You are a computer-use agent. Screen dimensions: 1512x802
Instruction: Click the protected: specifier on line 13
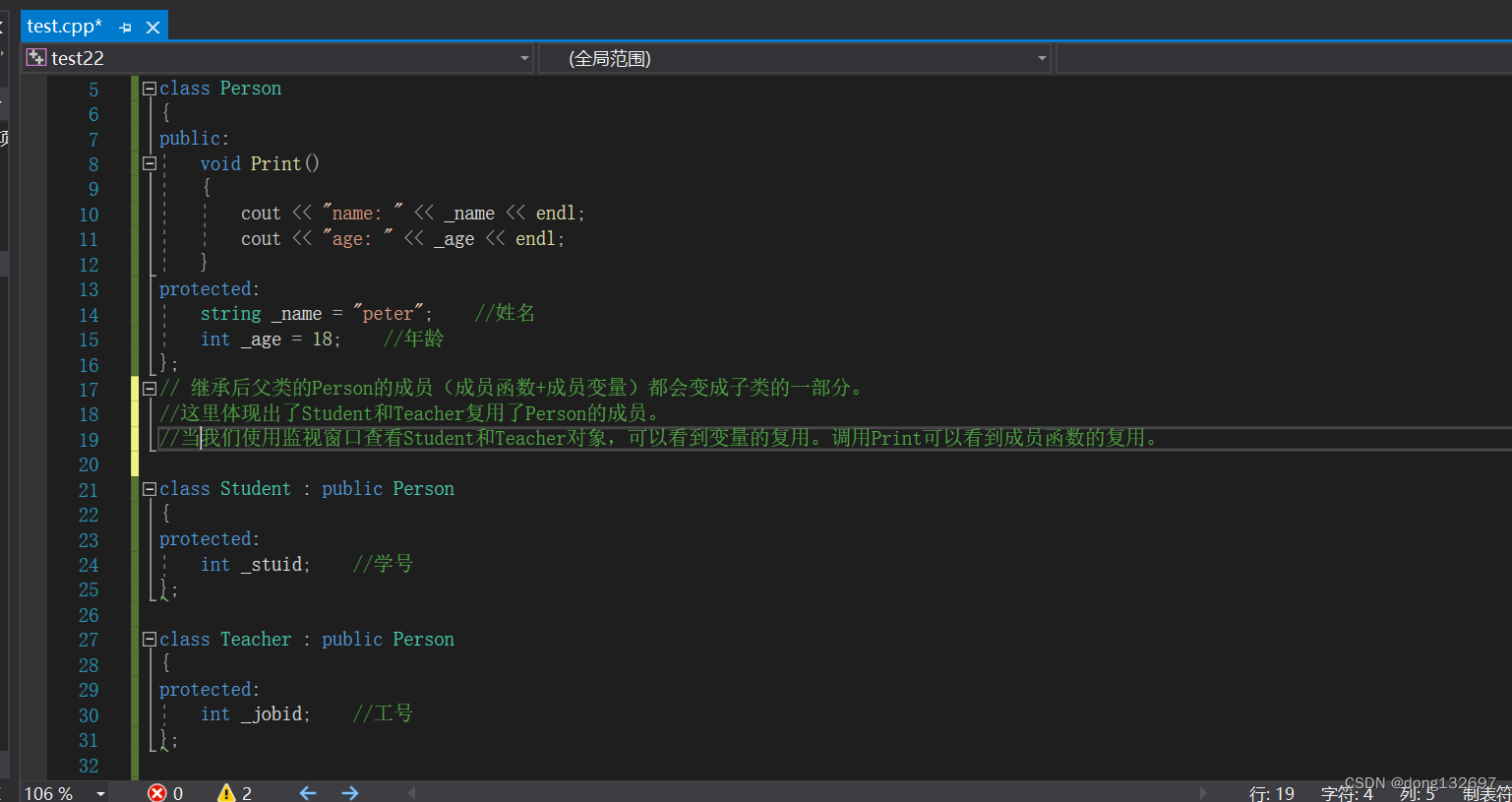210,289
